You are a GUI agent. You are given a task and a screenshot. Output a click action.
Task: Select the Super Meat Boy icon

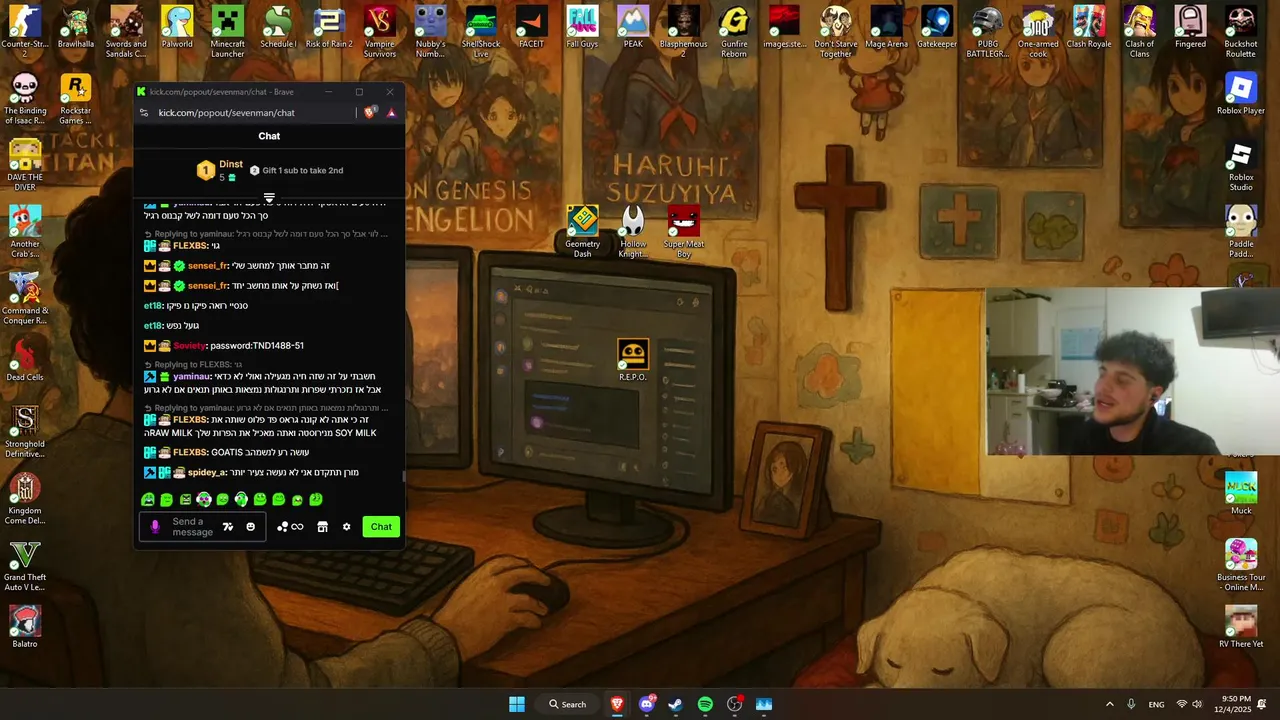[x=684, y=231]
